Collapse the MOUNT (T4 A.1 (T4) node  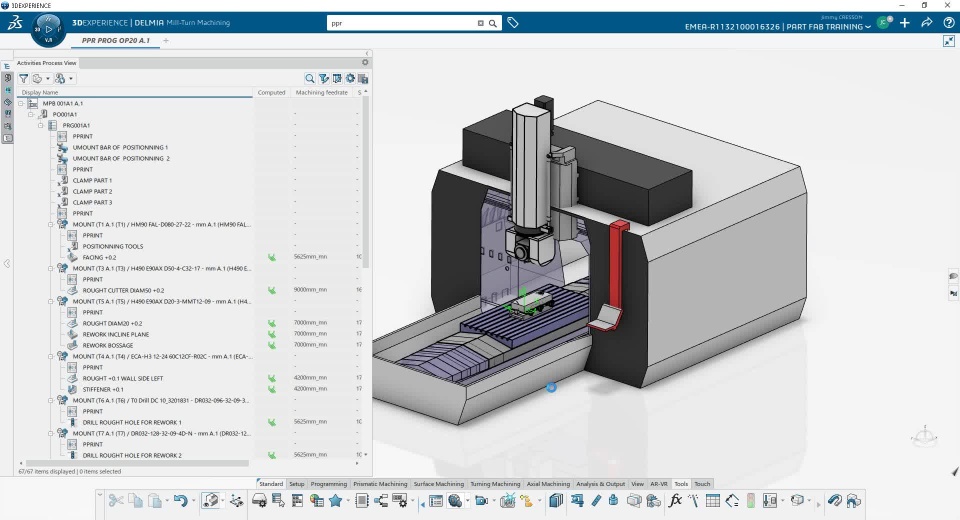click(51, 356)
